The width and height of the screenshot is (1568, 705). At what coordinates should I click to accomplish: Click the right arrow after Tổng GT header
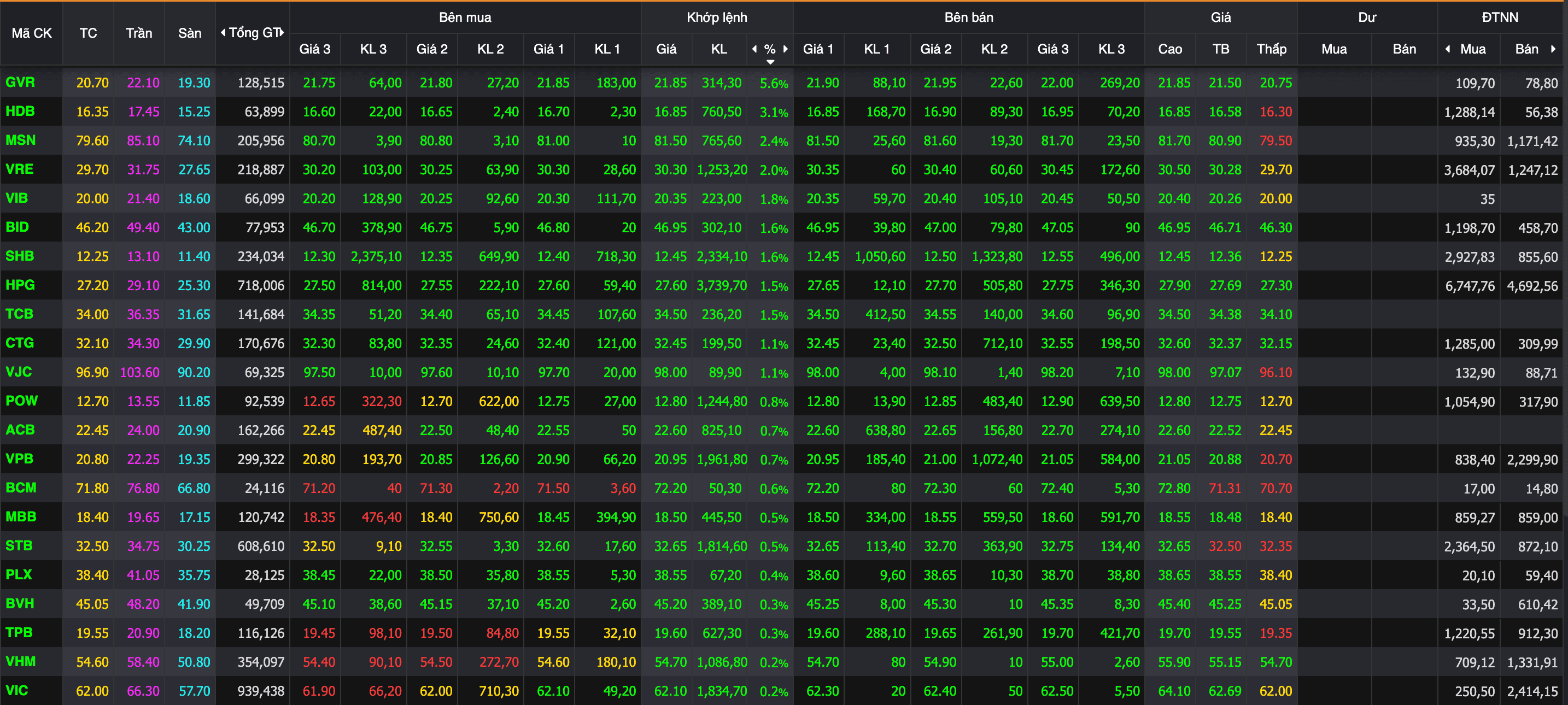coord(282,32)
